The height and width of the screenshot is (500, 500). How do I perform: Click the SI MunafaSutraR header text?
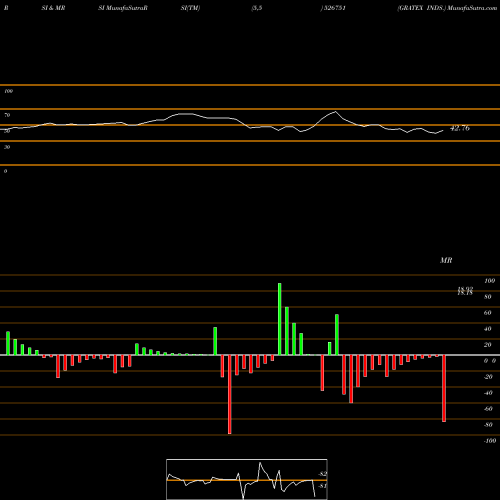point(123,8)
